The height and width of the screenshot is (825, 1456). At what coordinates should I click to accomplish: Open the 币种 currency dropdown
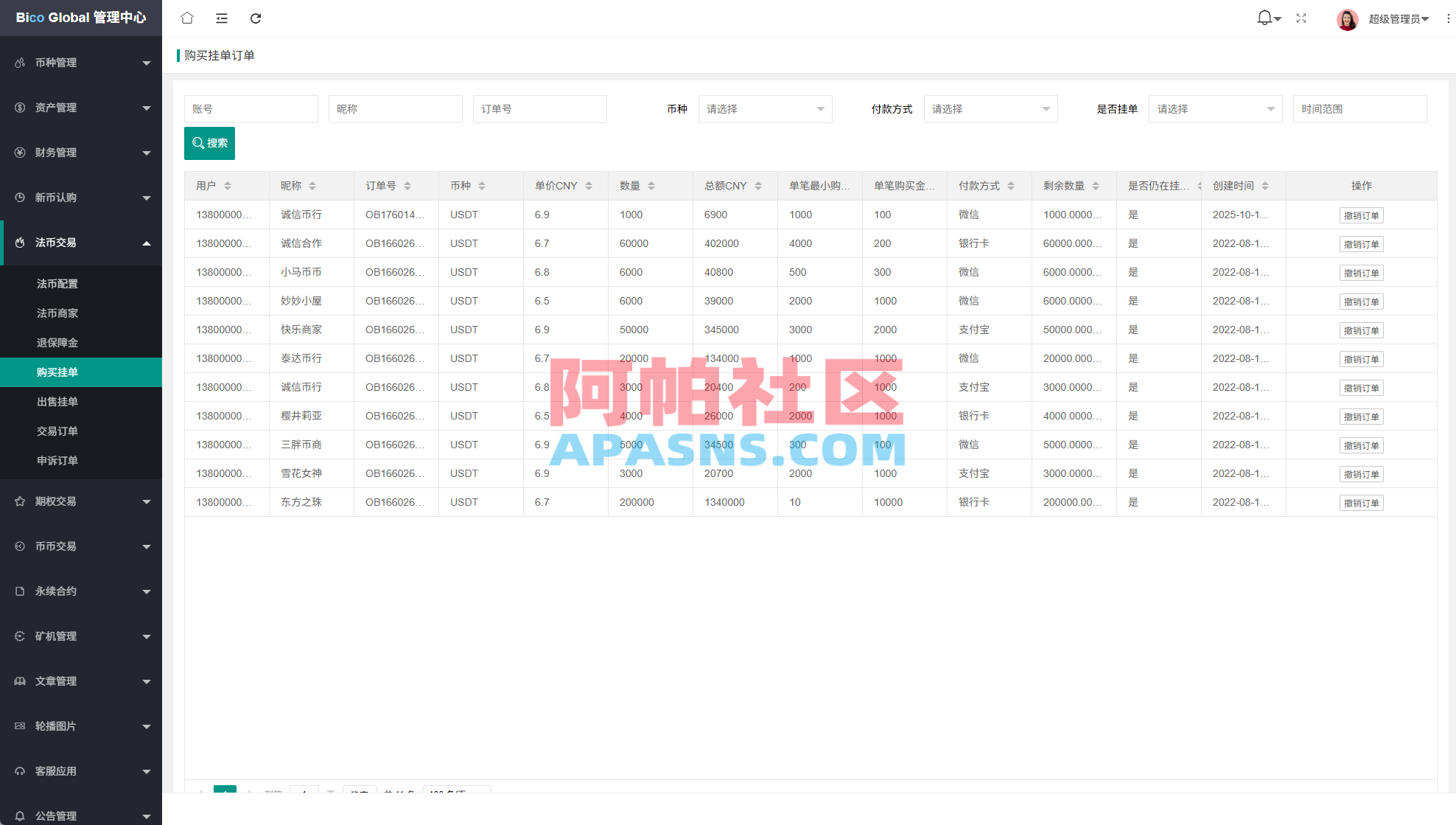tap(764, 108)
